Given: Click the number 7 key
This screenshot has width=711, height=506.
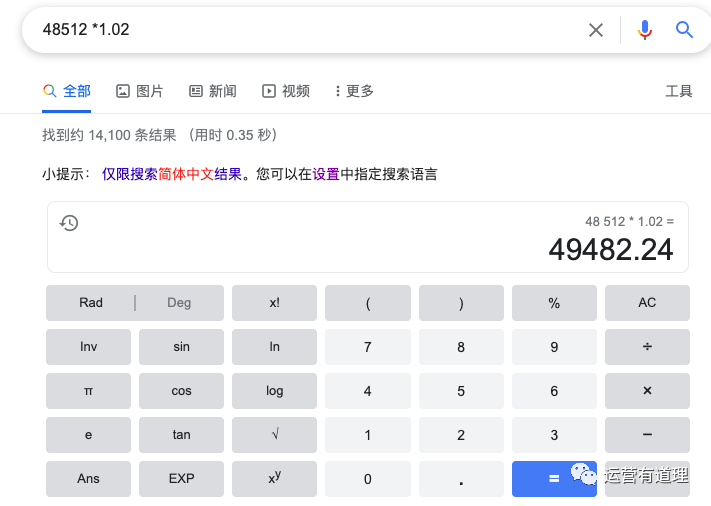Looking at the screenshot, I should (368, 347).
